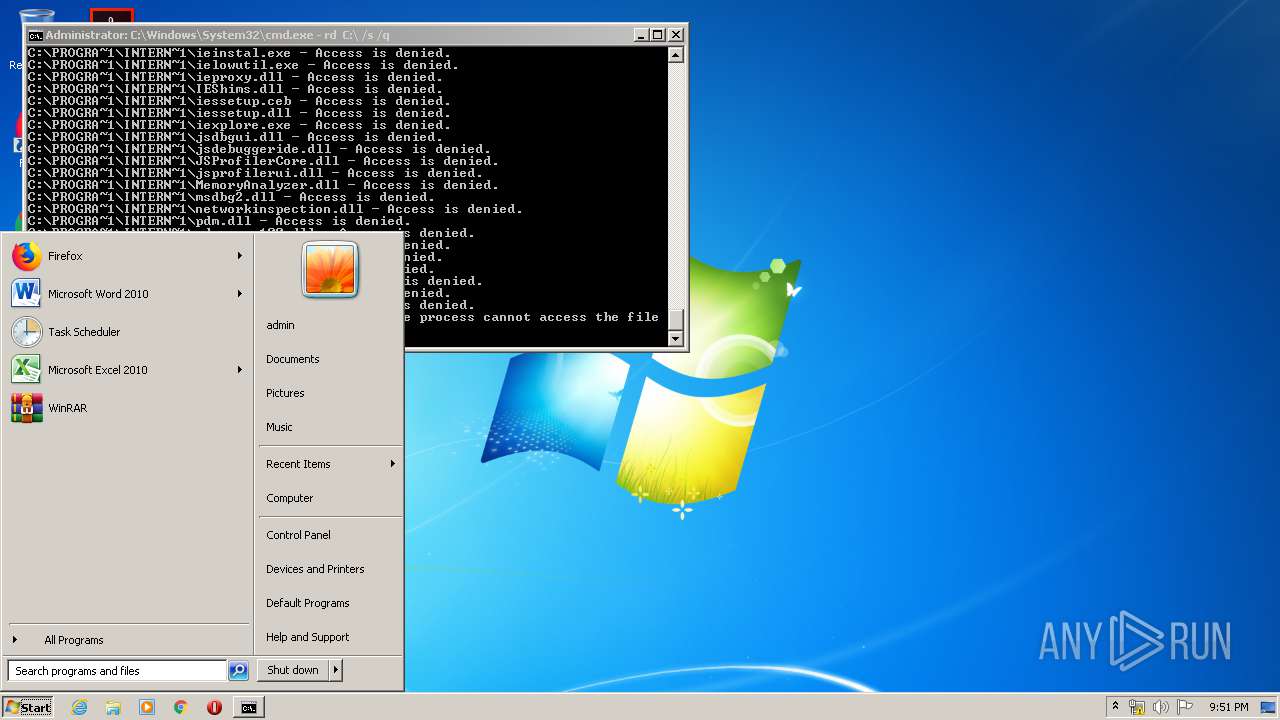
Task: Launch Microsoft Word 2010 from Start menu
Action: [128, 294]
